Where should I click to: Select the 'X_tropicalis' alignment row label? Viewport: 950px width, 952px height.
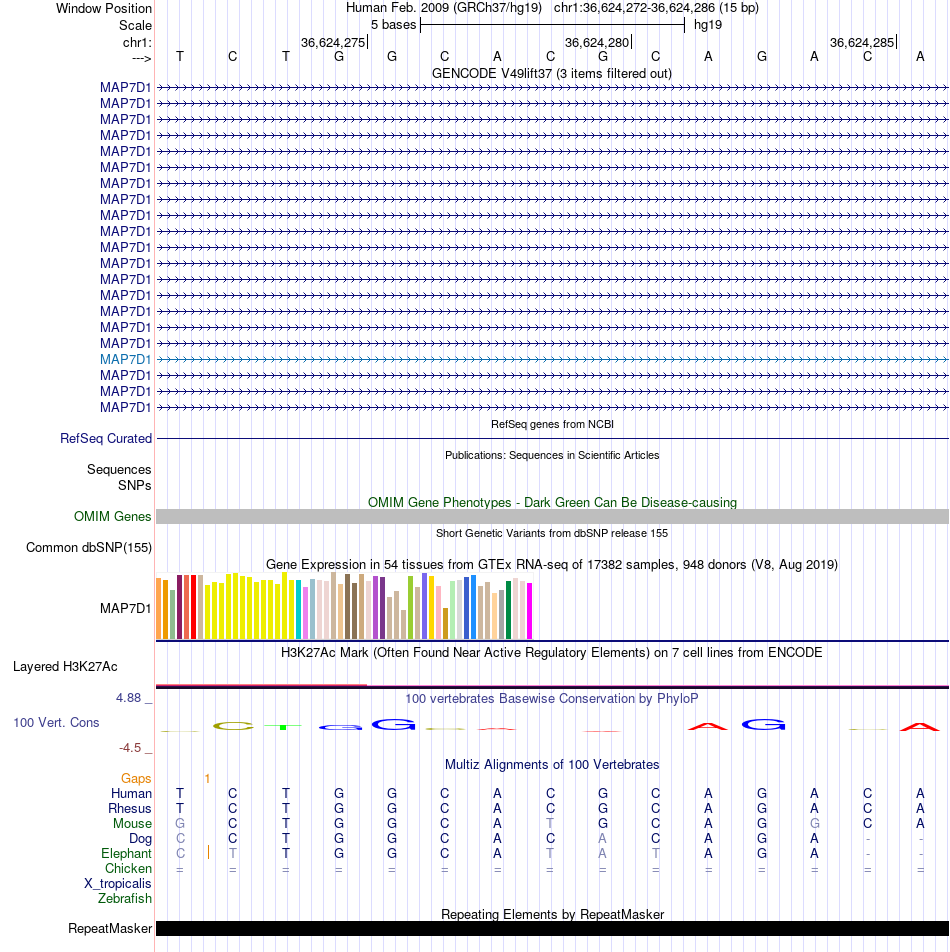[x=117, y=883]
